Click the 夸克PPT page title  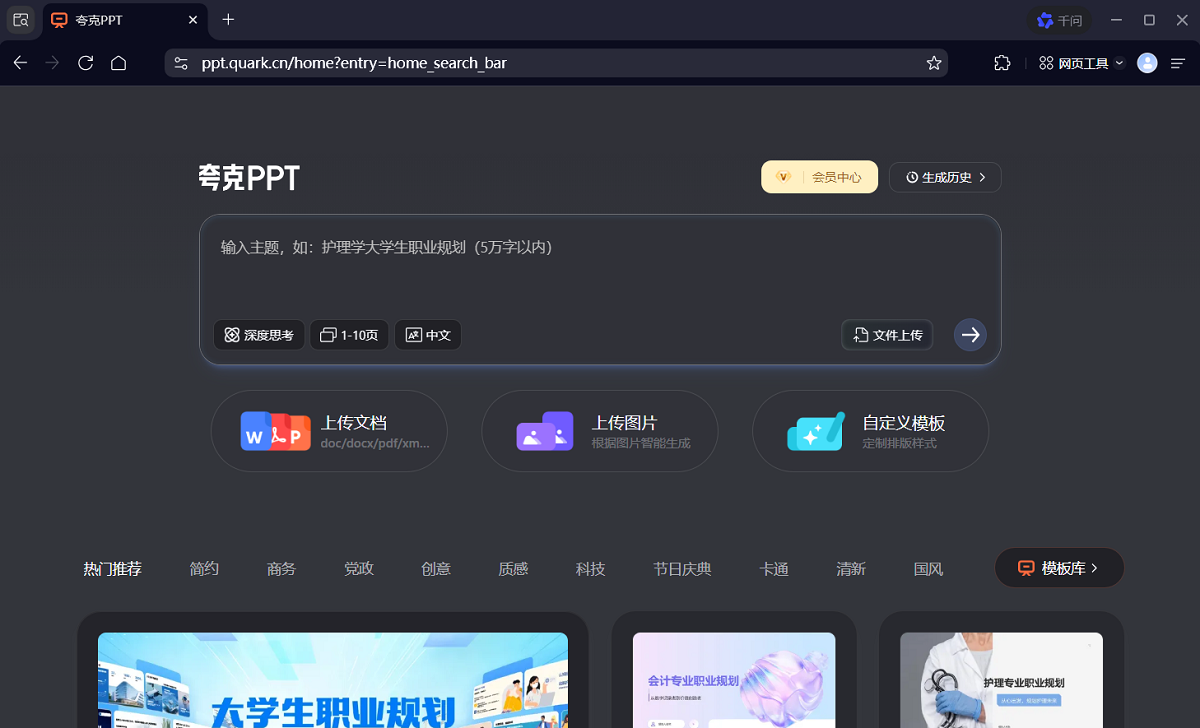249,178
